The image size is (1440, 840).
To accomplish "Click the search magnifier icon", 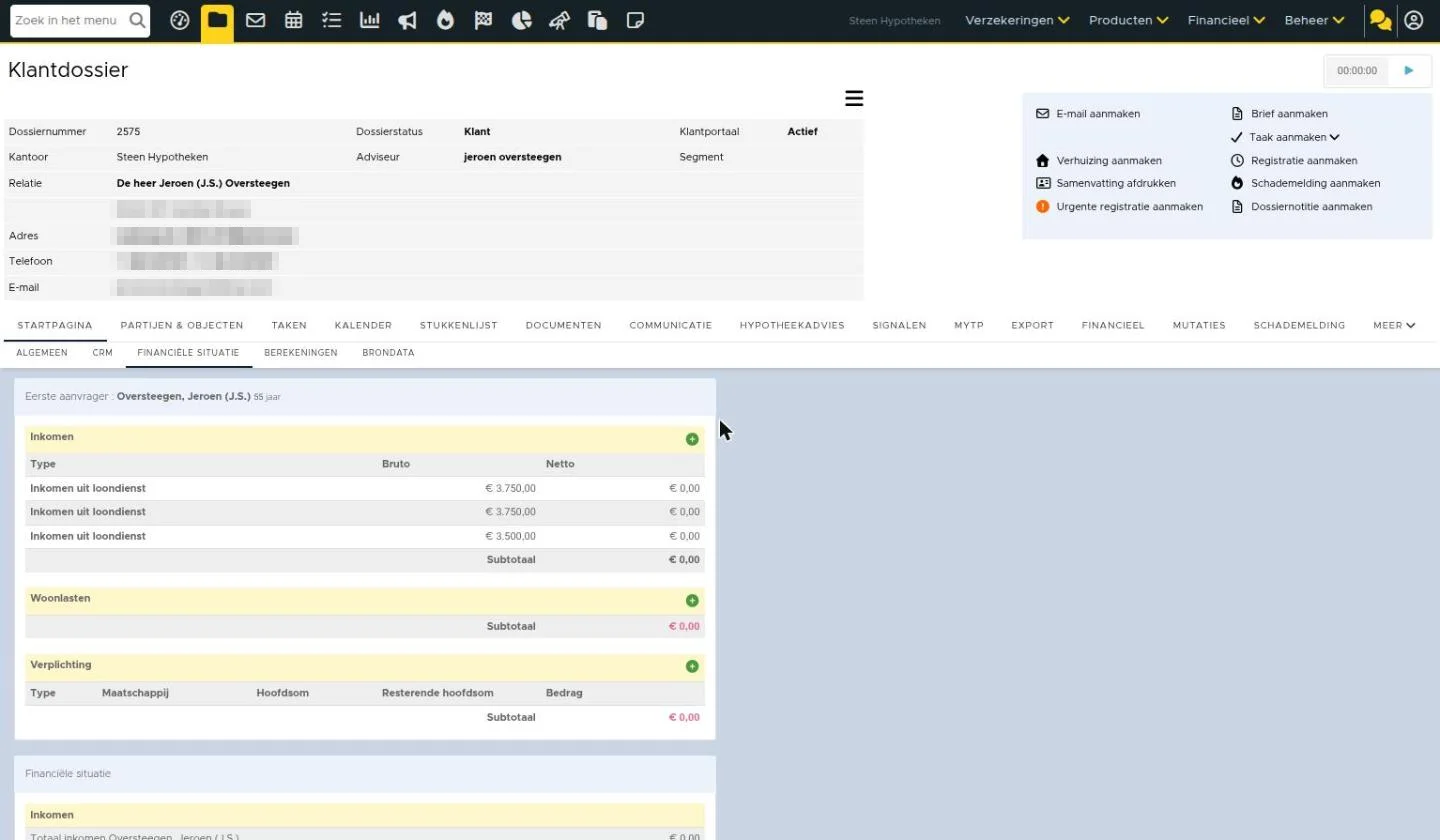I will 138,20.
